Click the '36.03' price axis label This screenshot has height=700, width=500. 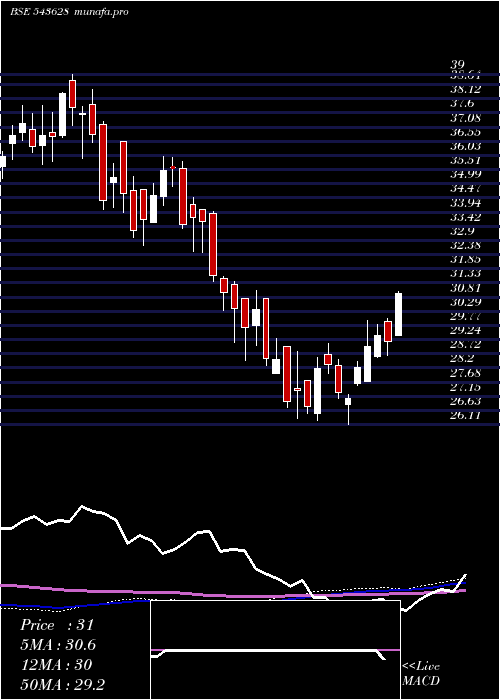(x=466, y=146)
